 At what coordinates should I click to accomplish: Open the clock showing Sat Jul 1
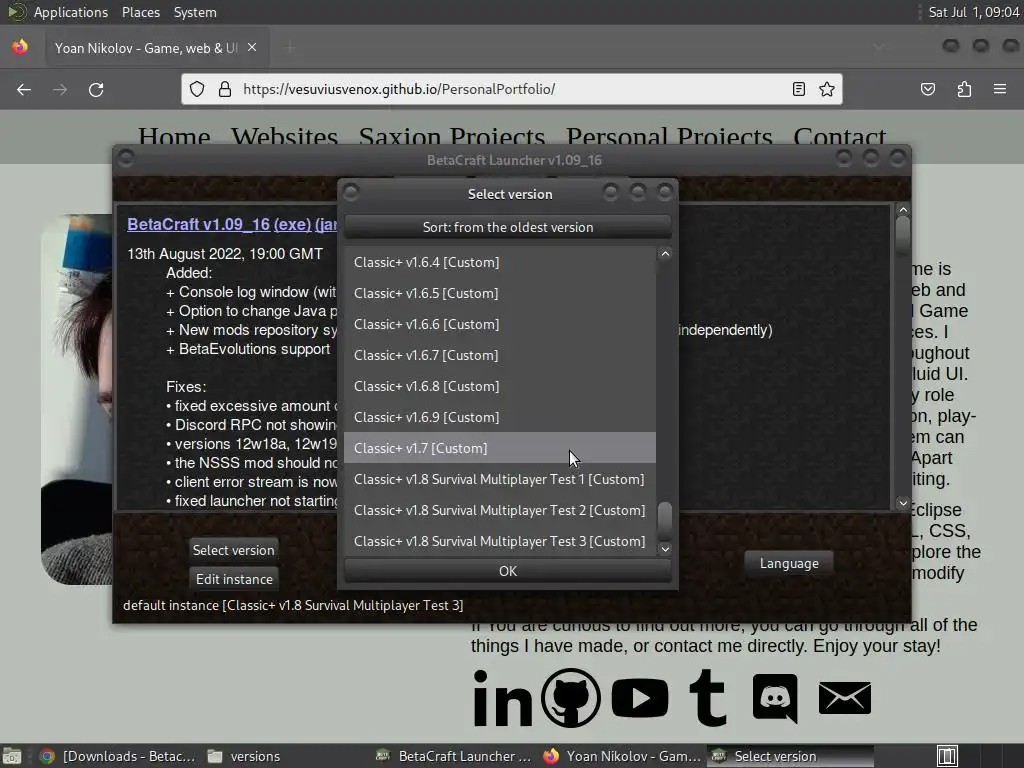click(x=973, y=12)
